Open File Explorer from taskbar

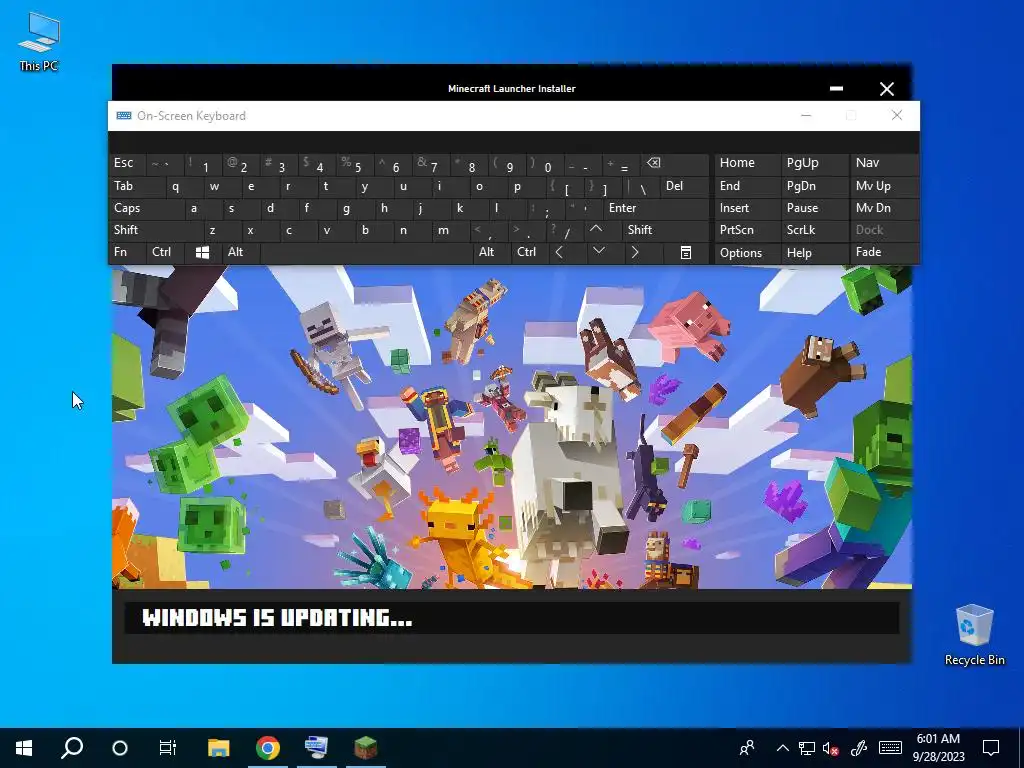pos(218,748)
